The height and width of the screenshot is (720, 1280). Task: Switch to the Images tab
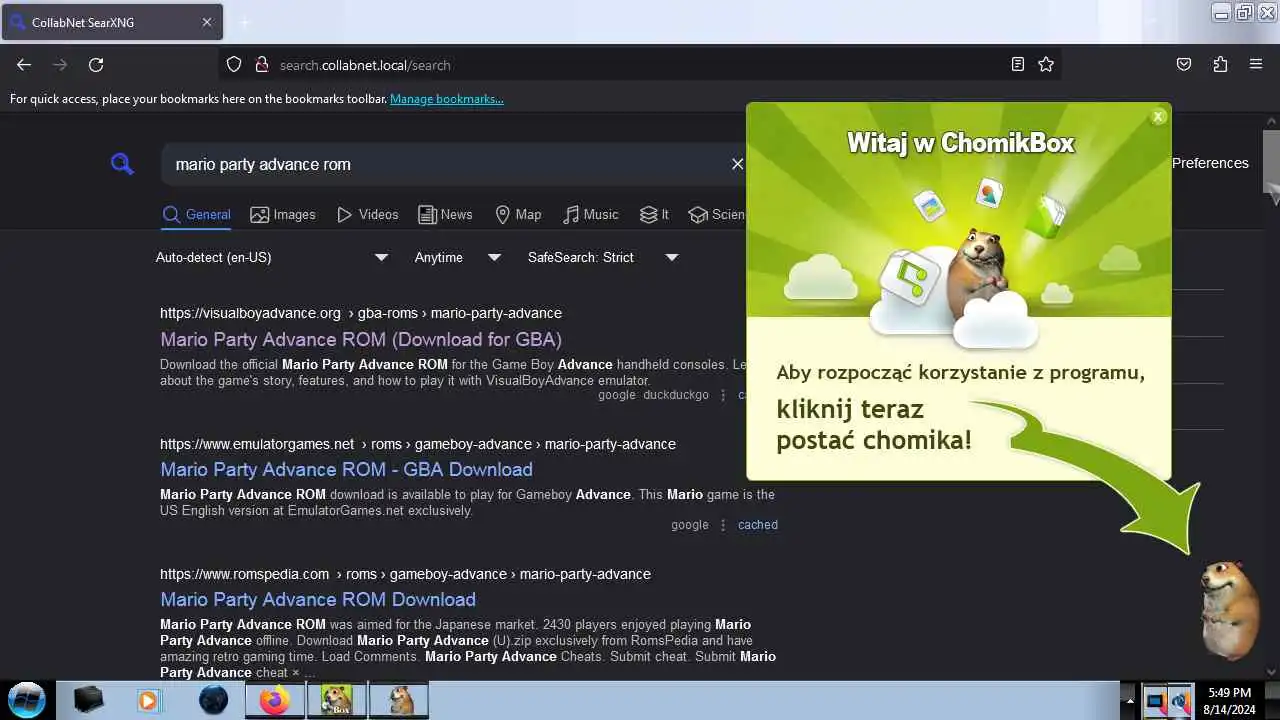coord(283,214)
